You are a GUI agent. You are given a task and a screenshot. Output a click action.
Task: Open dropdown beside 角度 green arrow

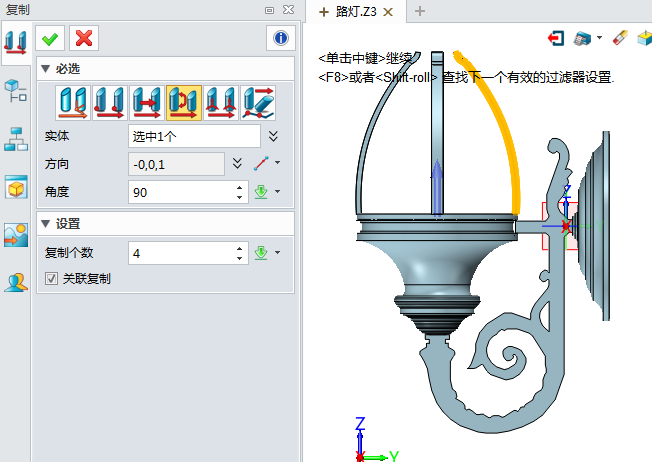pyautogui.click(x=277, y=191)
